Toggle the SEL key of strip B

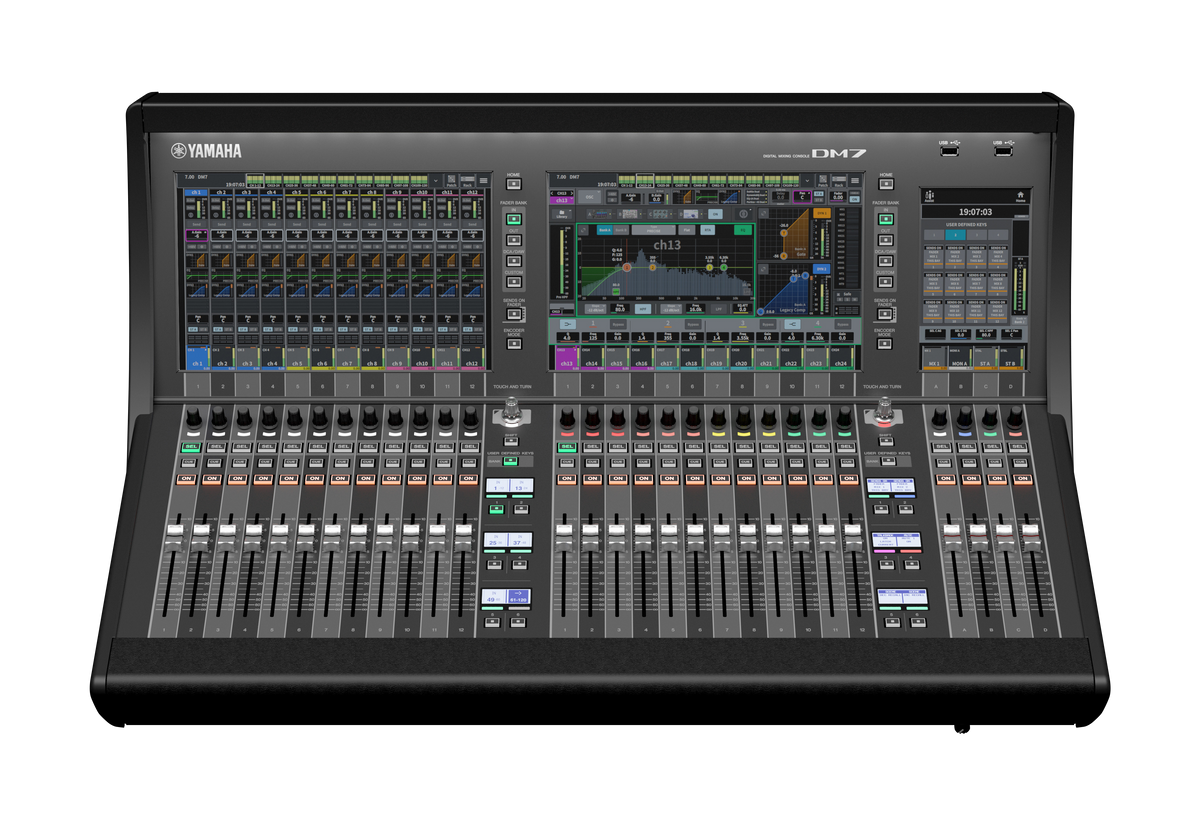(967, 446)
